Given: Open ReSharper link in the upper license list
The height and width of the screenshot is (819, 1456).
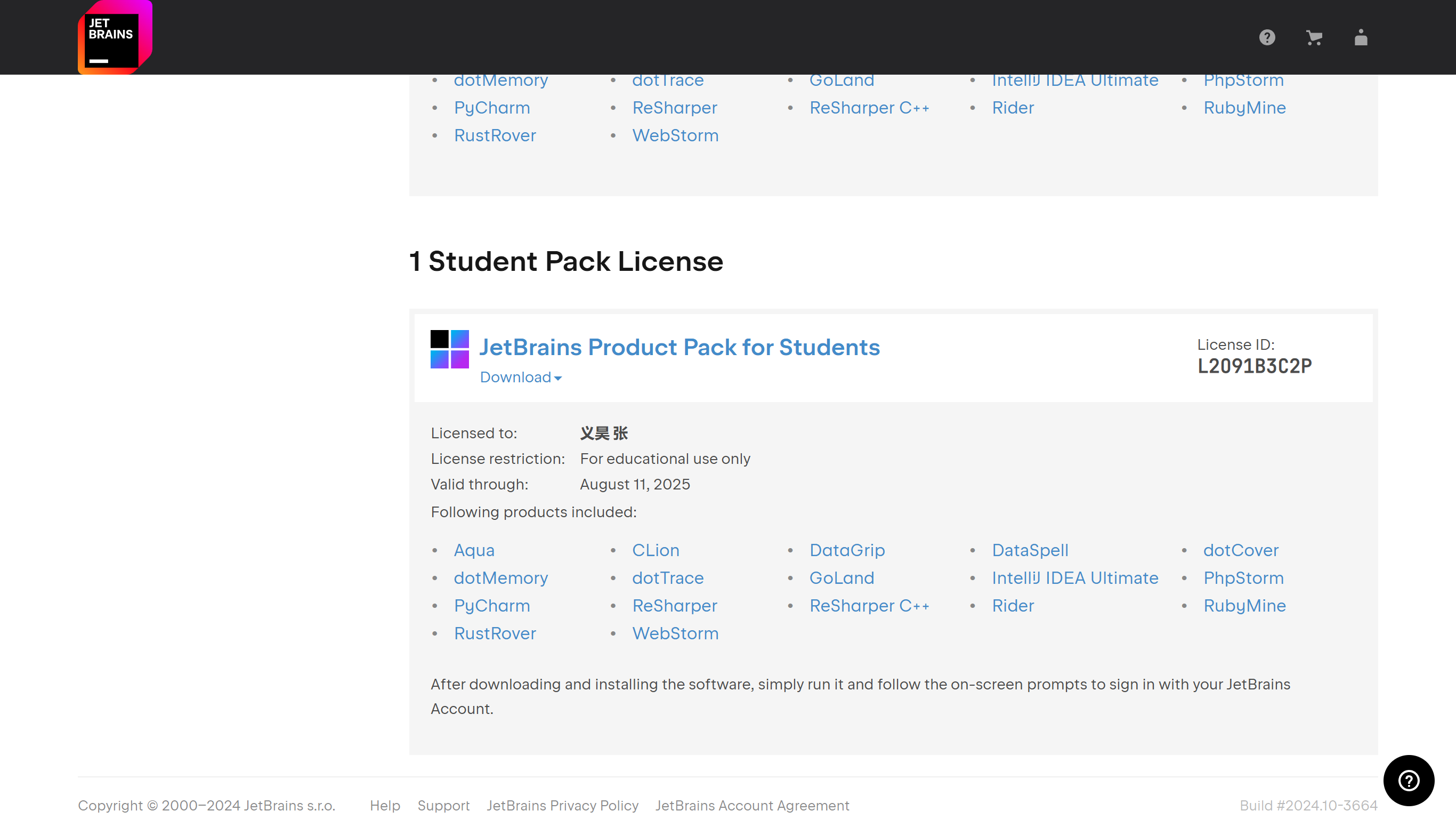Looking at the screenshot, I should point(674,108).
